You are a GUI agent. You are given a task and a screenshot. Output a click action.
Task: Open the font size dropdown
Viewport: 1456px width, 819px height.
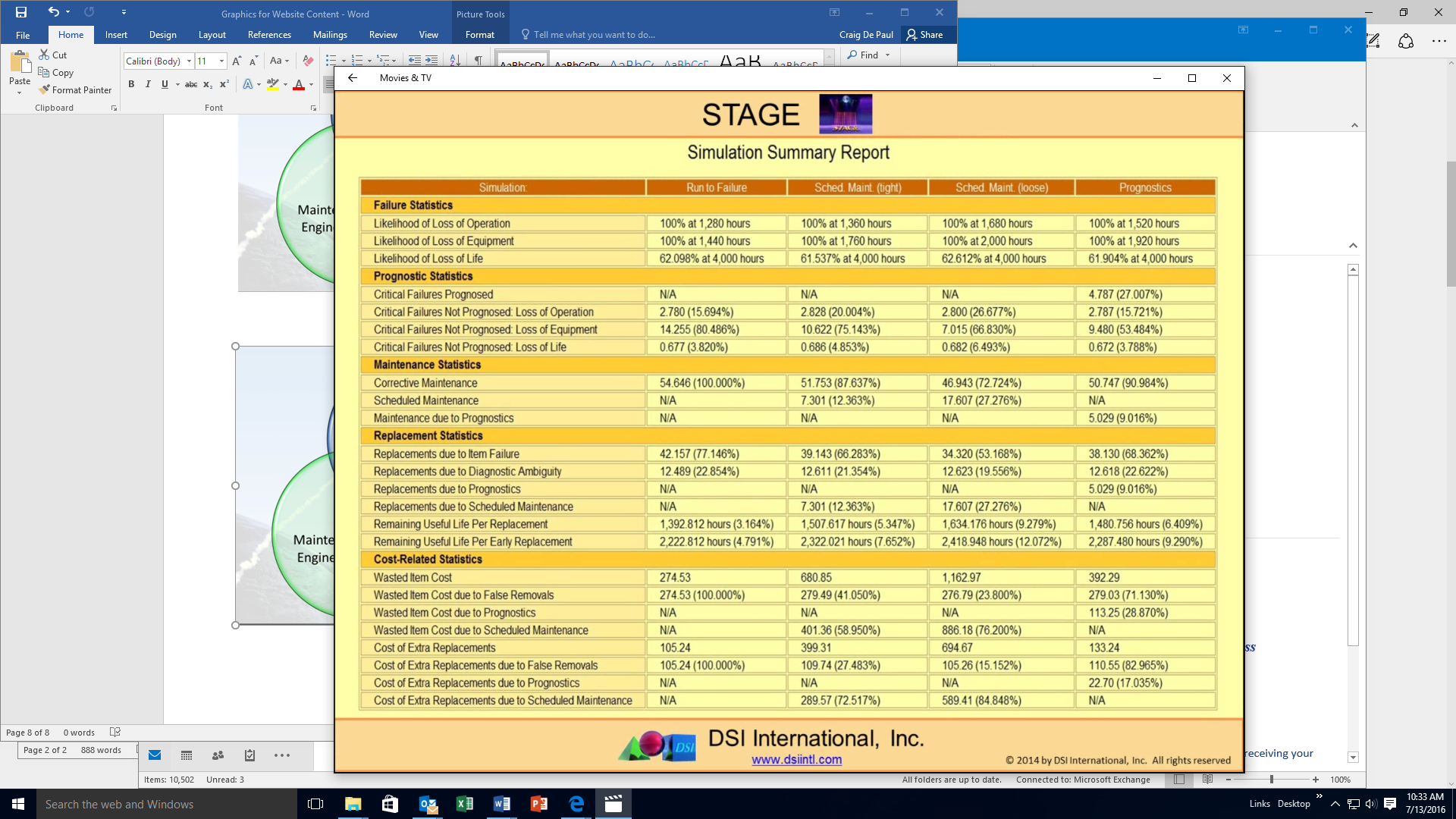pos(221,61)
